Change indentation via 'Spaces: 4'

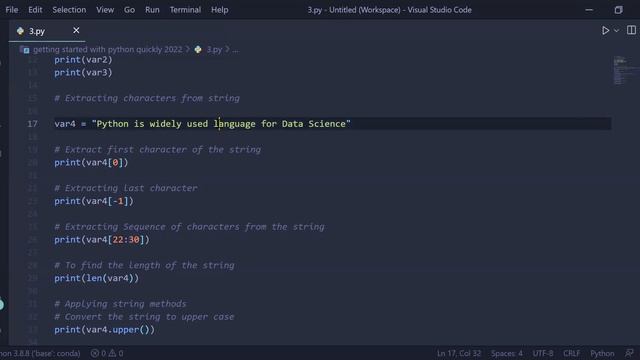click(x=507, y=353)
